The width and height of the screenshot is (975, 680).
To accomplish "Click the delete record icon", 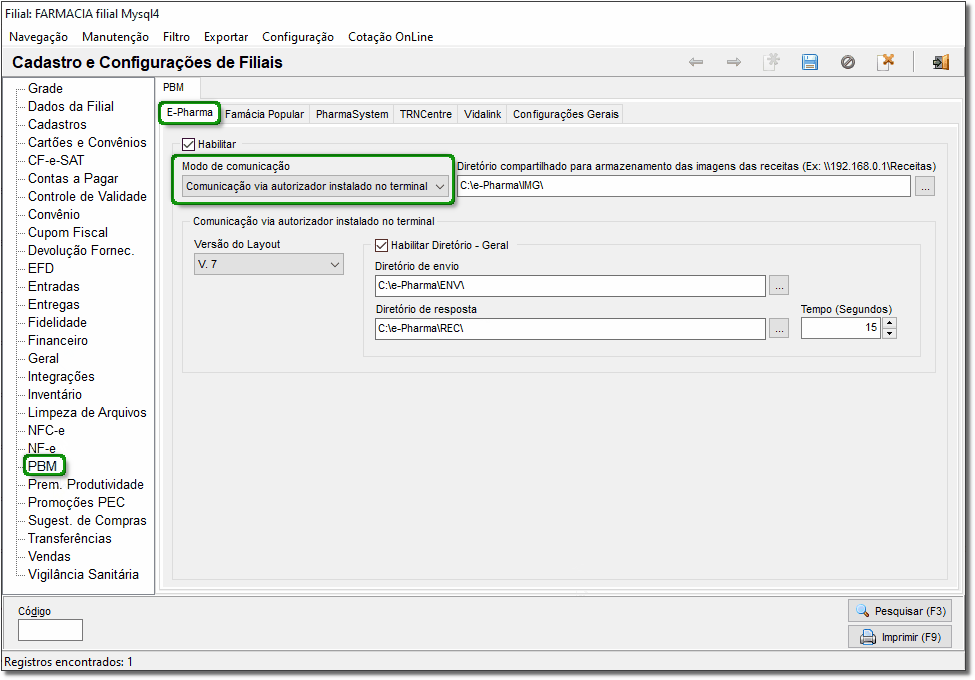I will coord(885,62).
